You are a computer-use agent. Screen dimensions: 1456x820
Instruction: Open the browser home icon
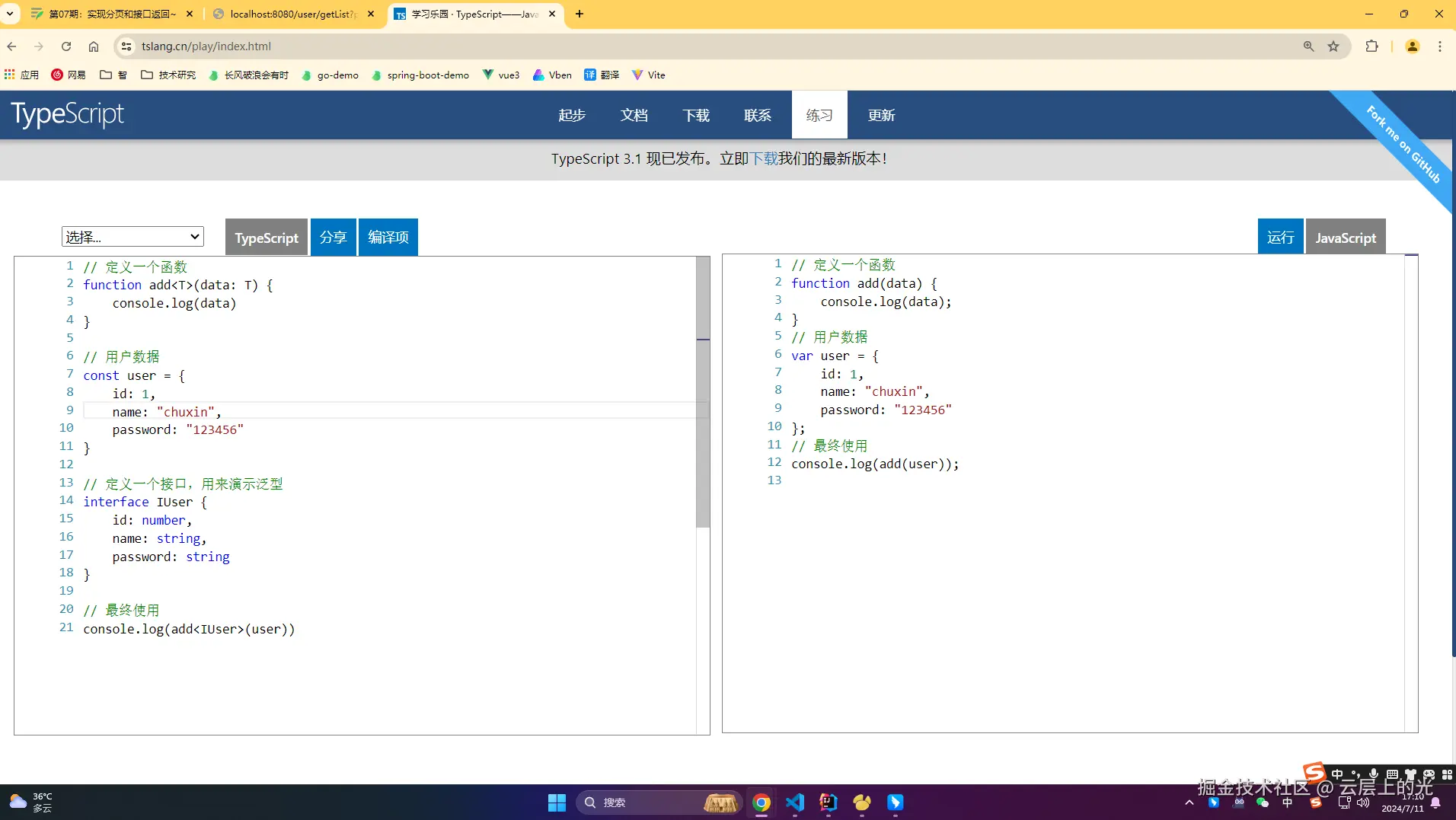coord(94,46)
